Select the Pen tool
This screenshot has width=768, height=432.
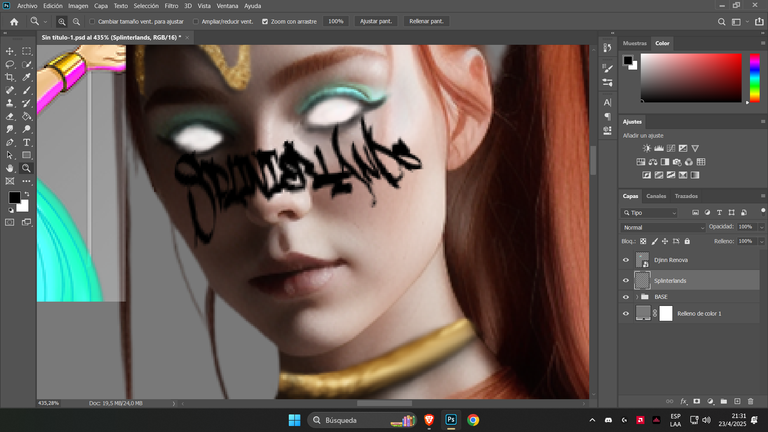9,143
